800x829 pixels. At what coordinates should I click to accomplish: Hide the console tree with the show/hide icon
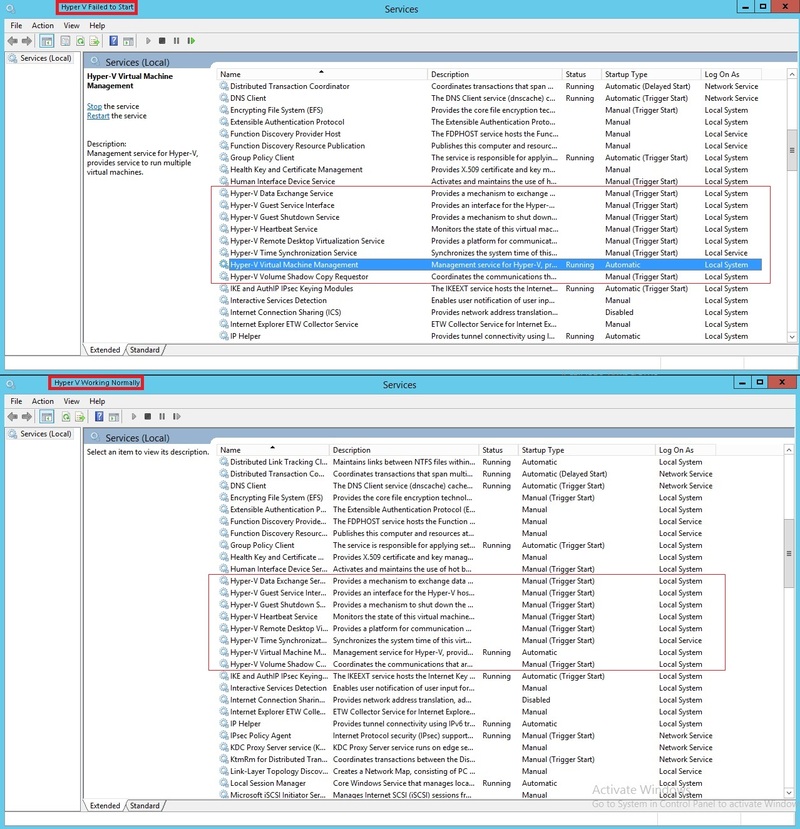(x=48, y=40)
